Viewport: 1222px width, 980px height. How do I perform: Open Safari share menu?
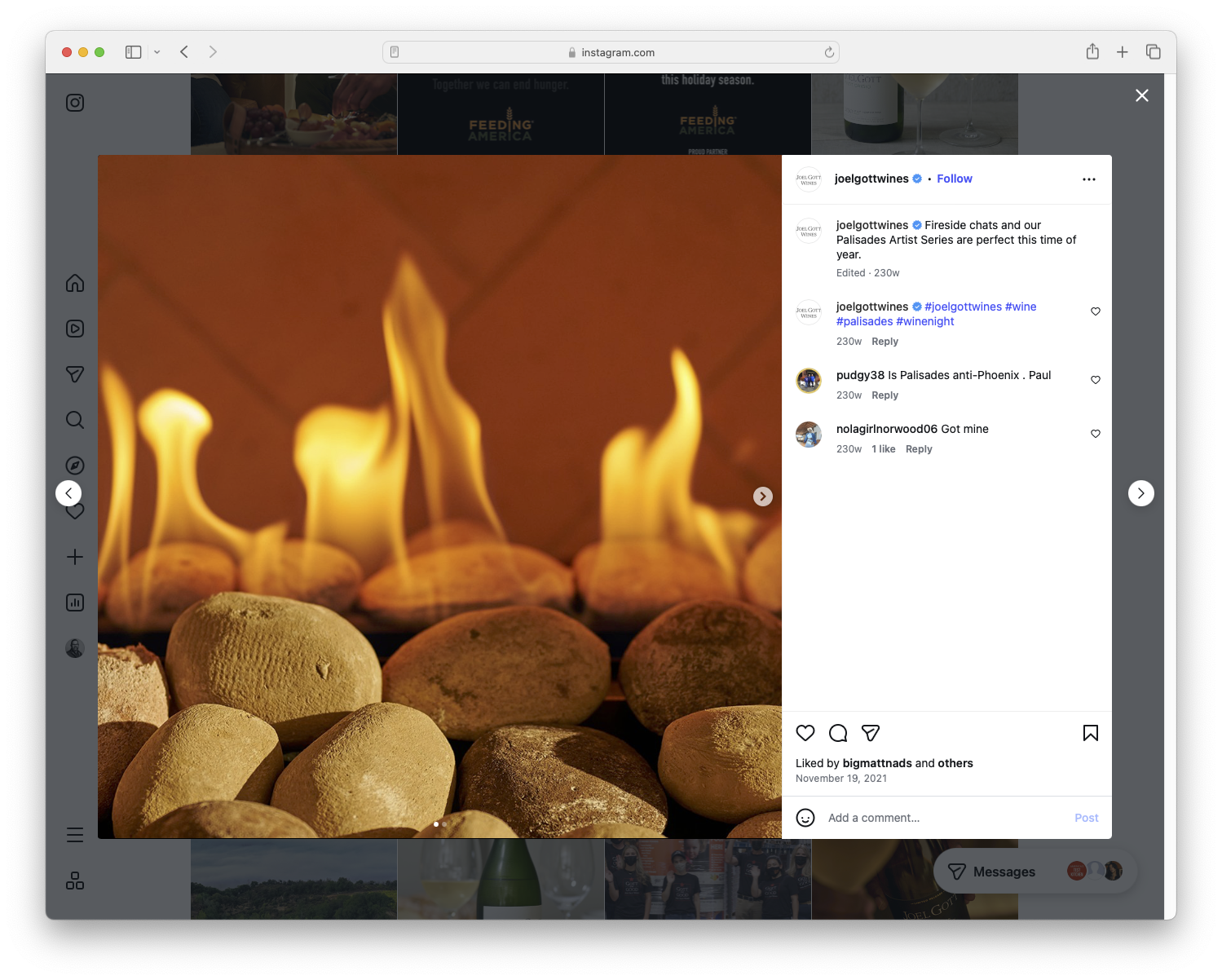pyautogui.click(x=1092, y=52)
